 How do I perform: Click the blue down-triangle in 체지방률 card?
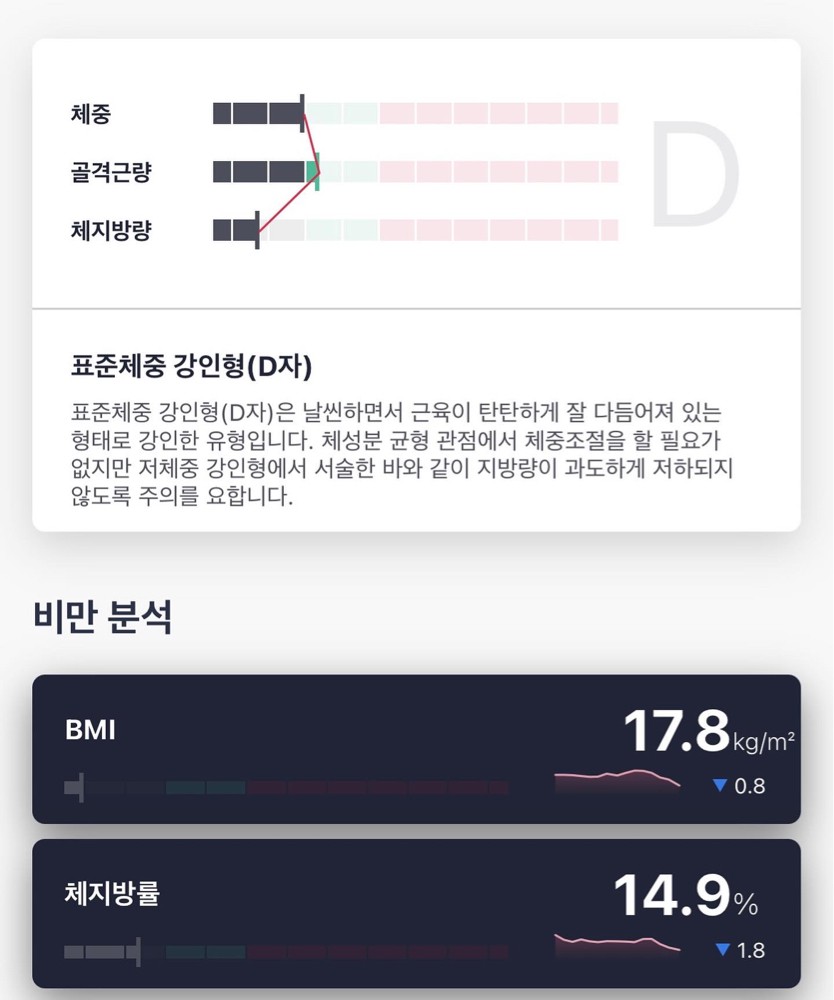(722, 950)
